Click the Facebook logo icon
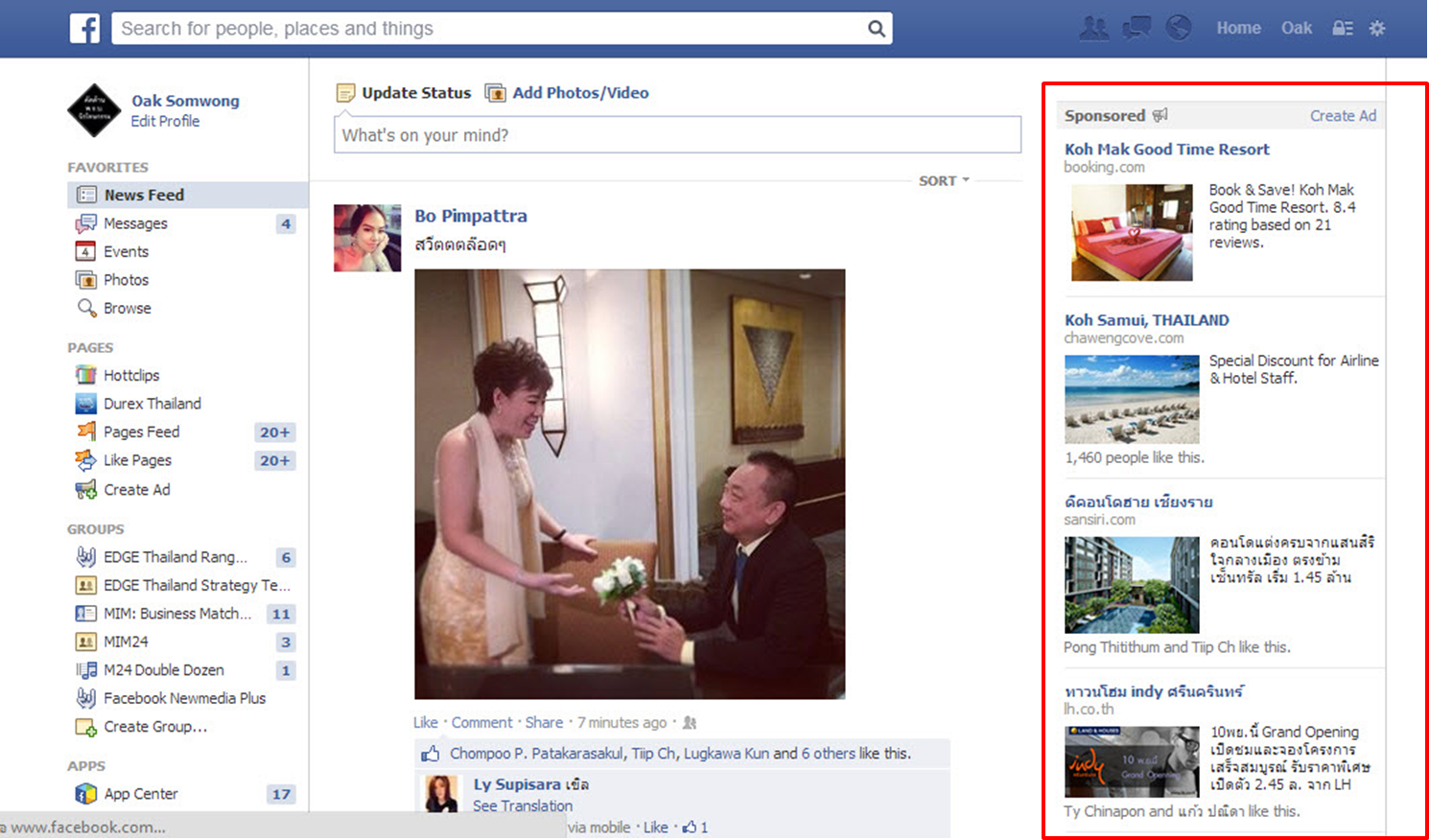Screen dimensions: 1429x840 coord(84,29)
